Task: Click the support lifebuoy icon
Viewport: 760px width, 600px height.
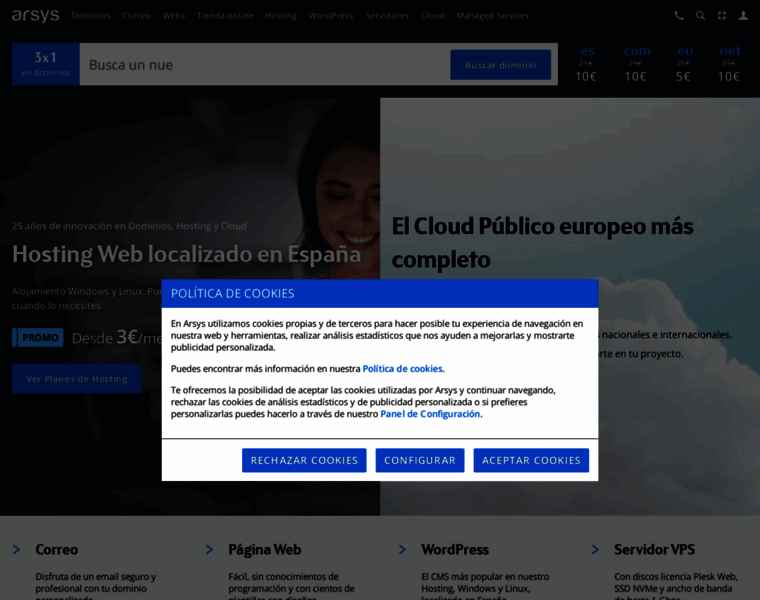Action: click(x=722, y=16)
